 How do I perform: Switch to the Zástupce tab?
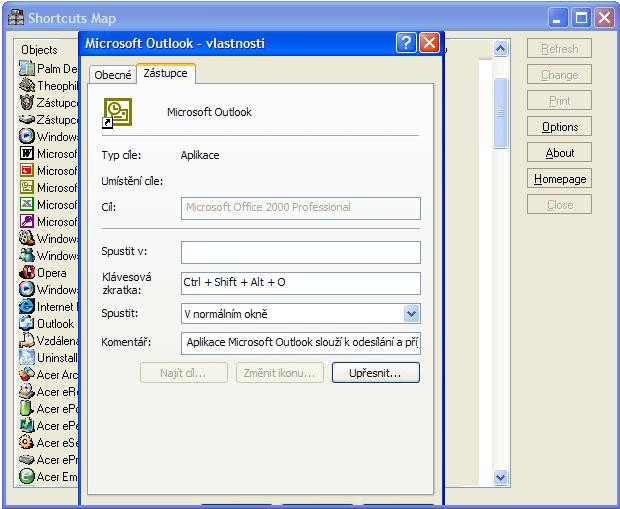[165, 73]
